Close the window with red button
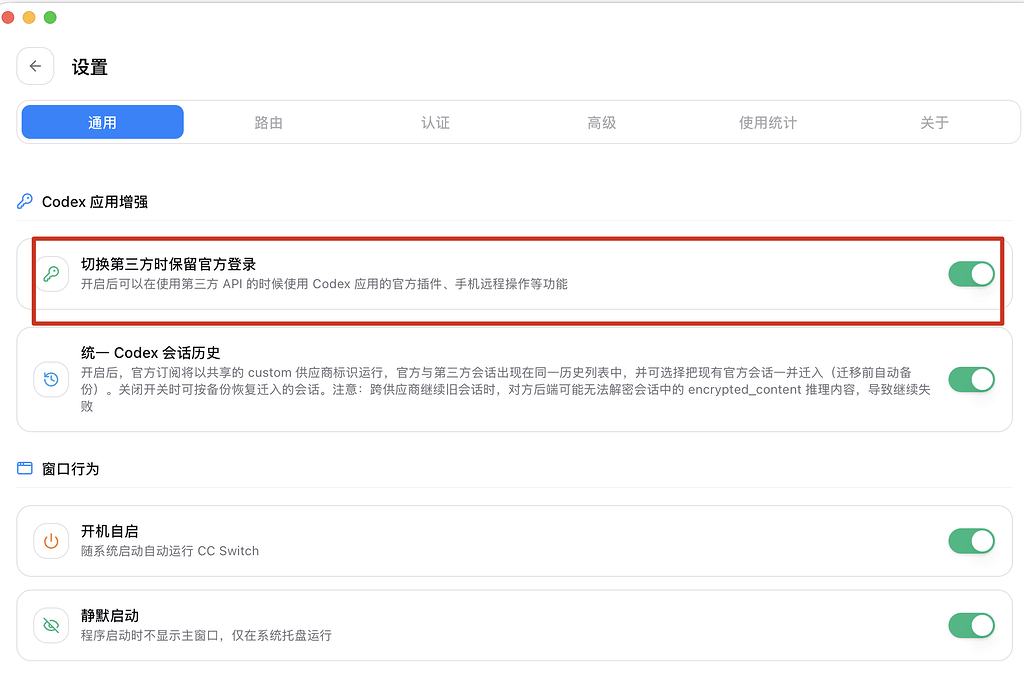 8,17
